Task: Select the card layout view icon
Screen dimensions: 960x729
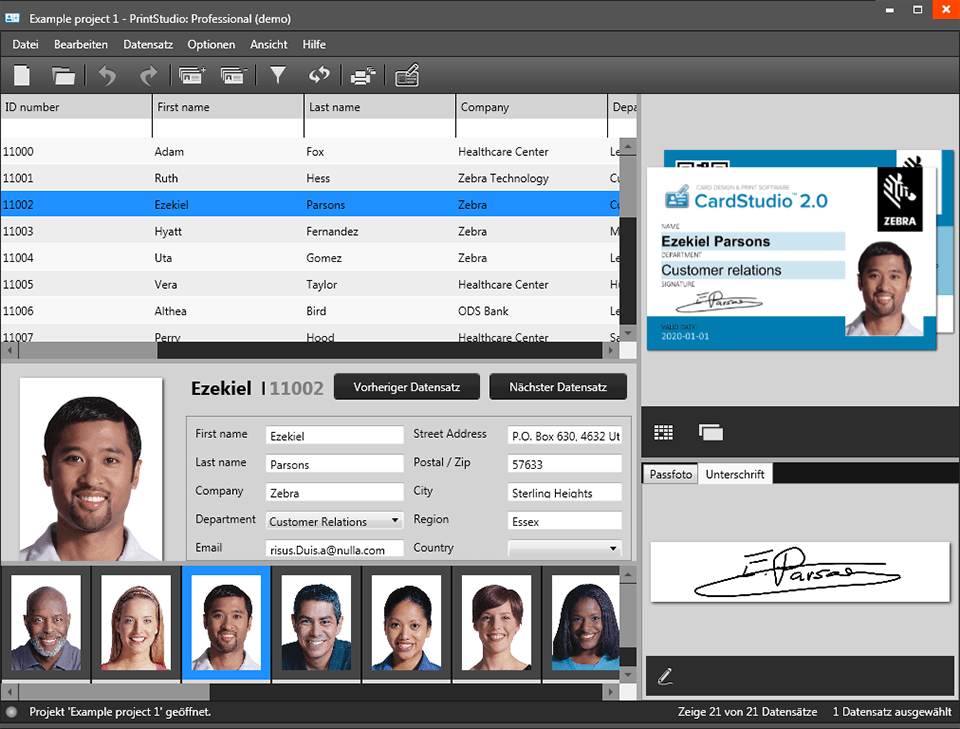Action: pyautogui.click(x=711, y=431)
